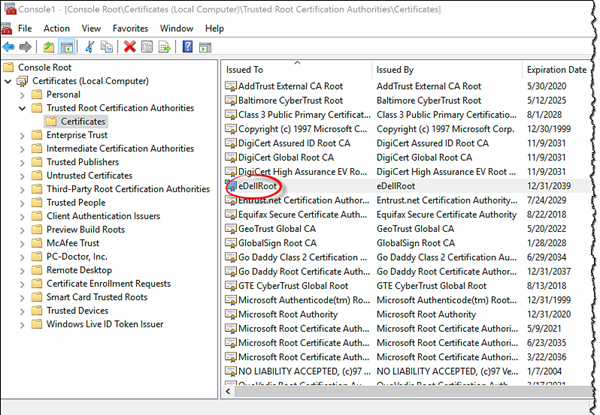600x415 pixels.
Task: Sort by the Issued To column header
Action: coord(297,70)
